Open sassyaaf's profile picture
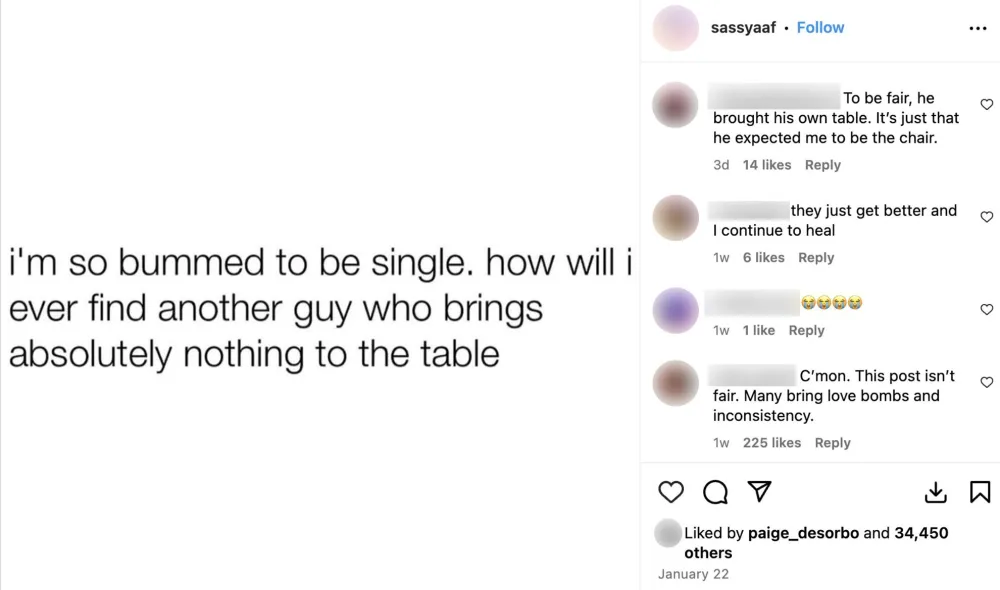This screenshot has height=590, width=1000. tap(675, 28)
